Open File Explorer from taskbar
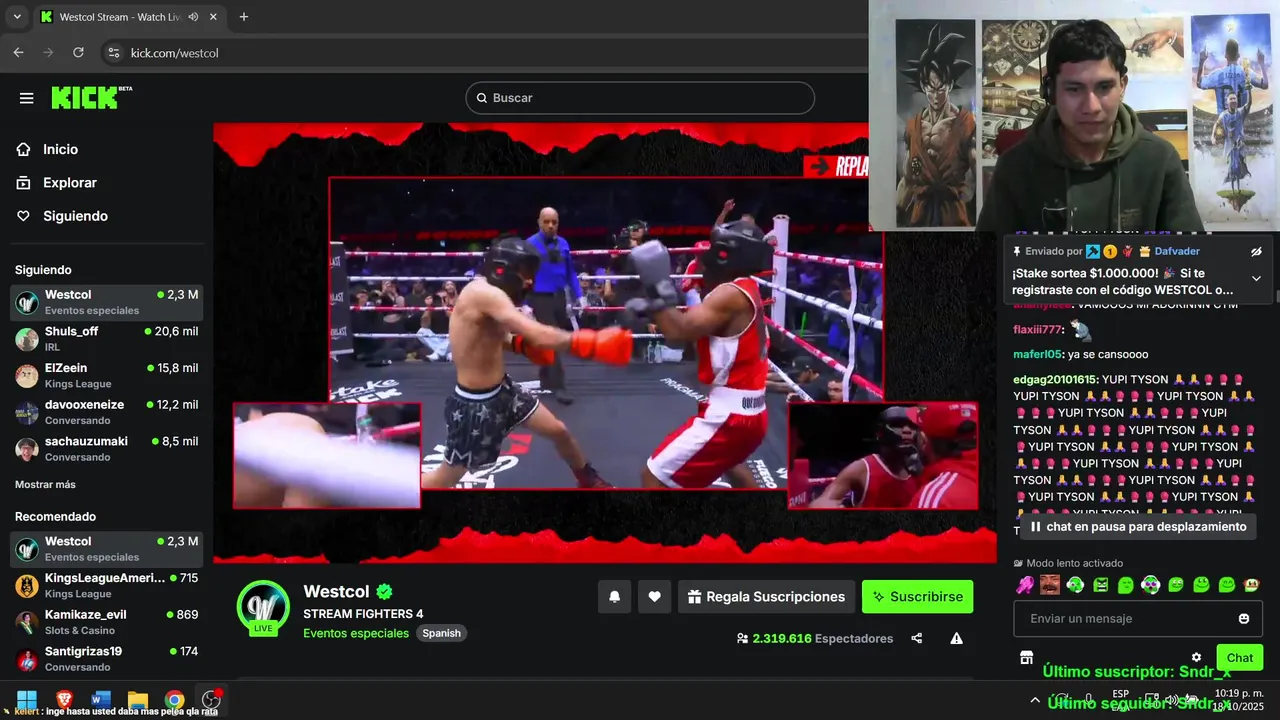 tap(138, 700)
